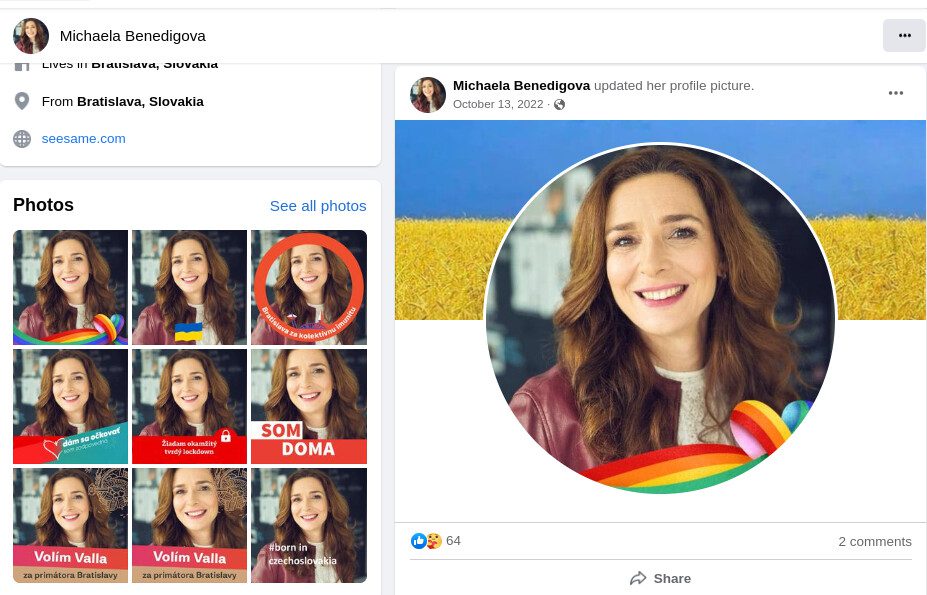
Task: Click the like reaction icon under the post
Action: (x=419, y=541)
